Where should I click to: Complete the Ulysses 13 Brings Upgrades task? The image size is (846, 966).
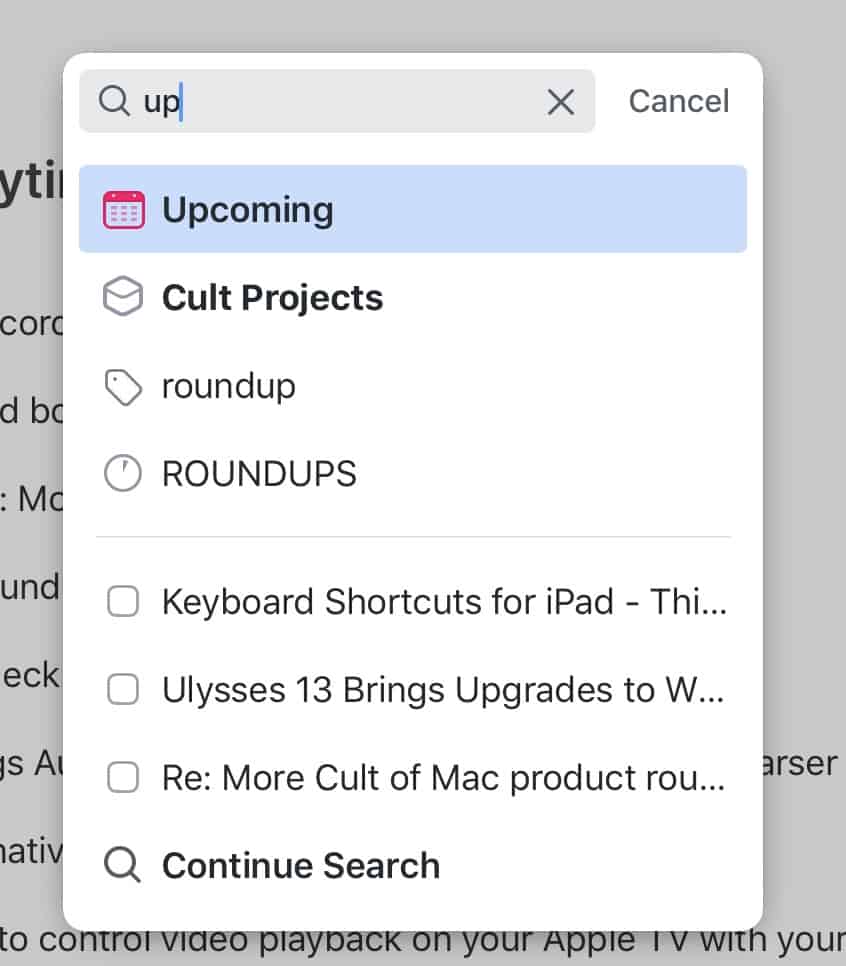click(x=122, y=689)
